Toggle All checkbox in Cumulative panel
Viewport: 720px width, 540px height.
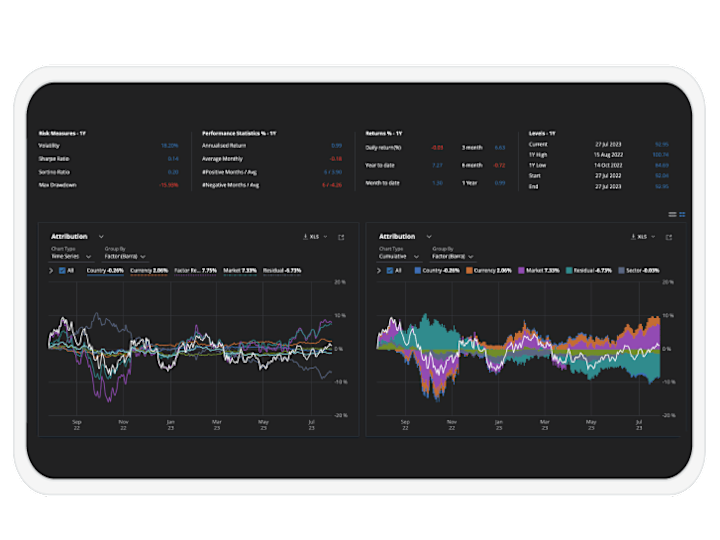point(390,271)
